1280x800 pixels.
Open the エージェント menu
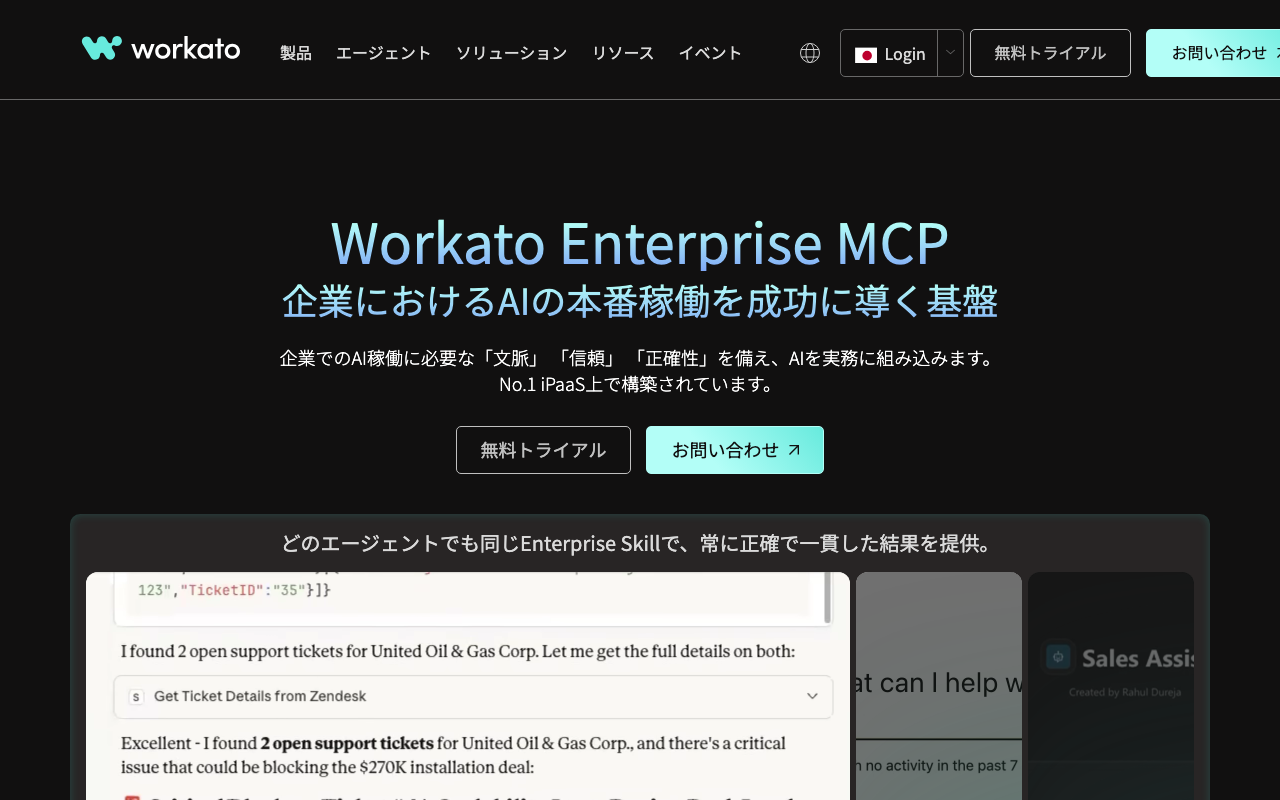click(x=383, y=53)
